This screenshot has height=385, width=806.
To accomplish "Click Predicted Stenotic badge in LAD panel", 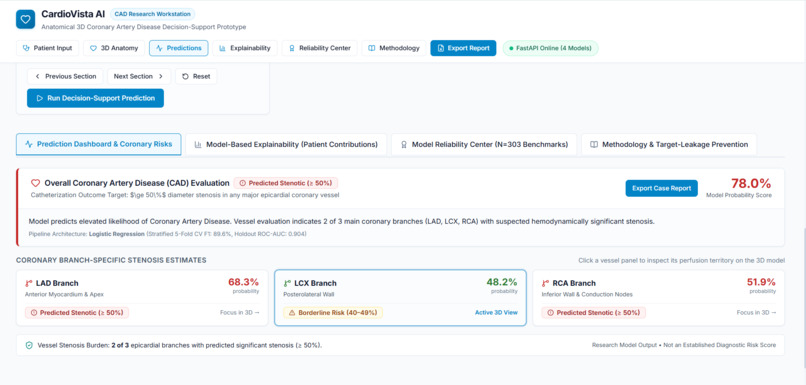I will 77,313.
